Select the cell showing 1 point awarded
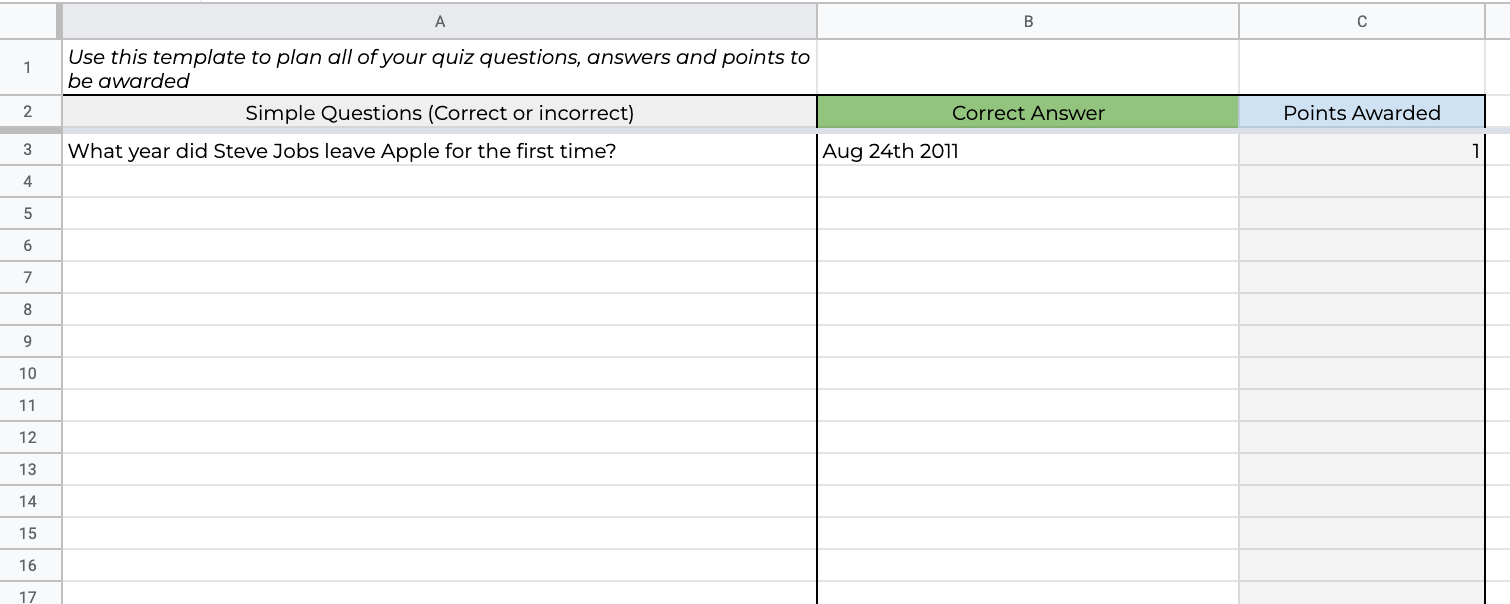The height and width of the screenshot is (604, 1510). pyautogui.click(x=1362, y=149)
